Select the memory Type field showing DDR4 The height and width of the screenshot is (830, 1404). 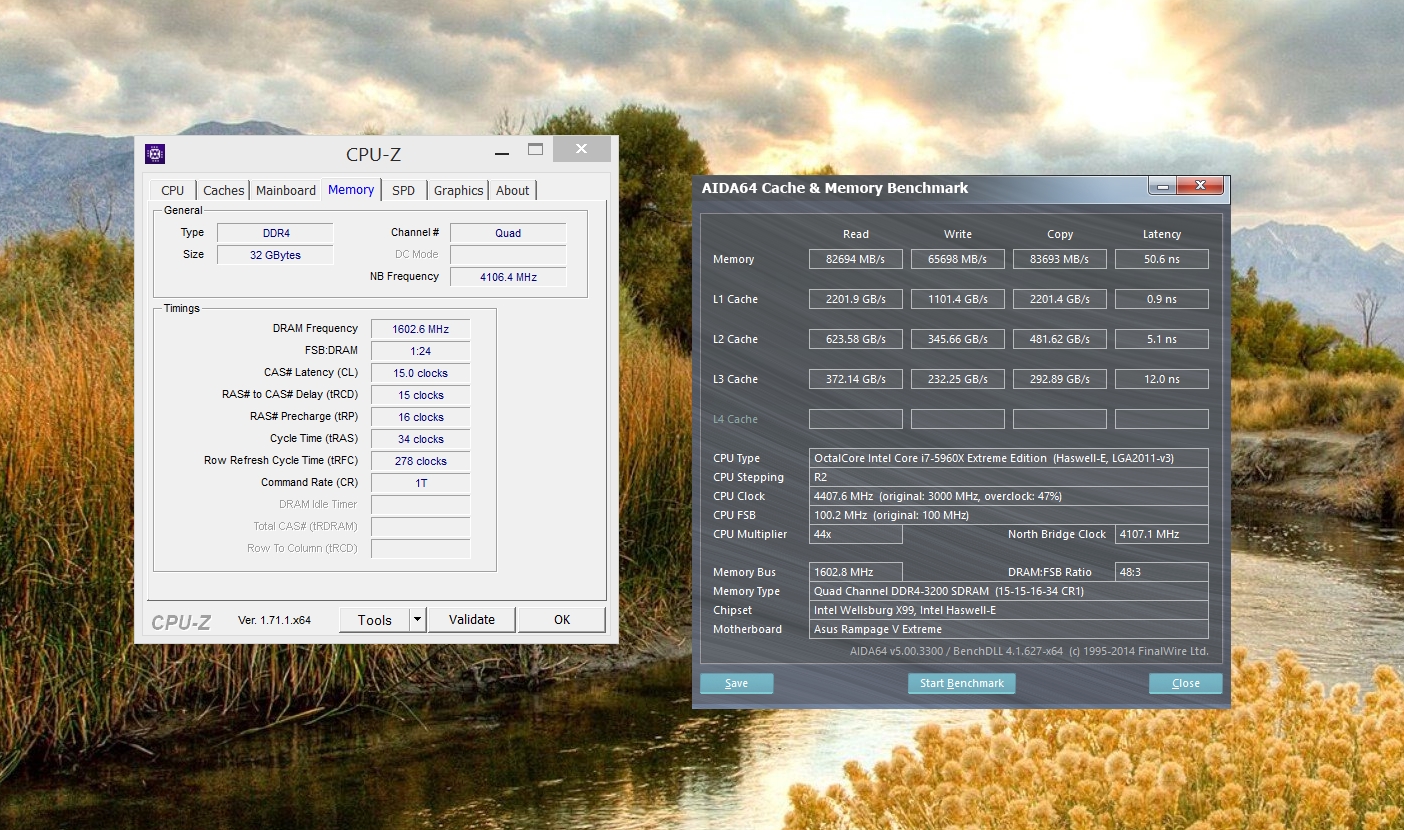[275, 233]
